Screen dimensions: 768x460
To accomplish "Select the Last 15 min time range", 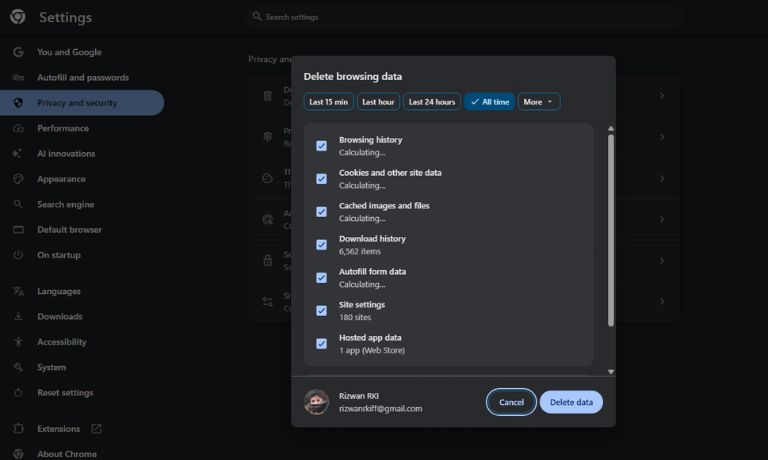I will (328, 102).
